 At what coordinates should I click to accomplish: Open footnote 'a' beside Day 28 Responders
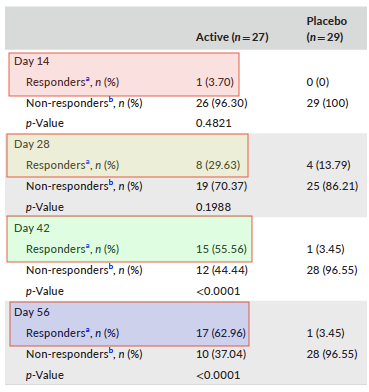(x=88, y=162)
